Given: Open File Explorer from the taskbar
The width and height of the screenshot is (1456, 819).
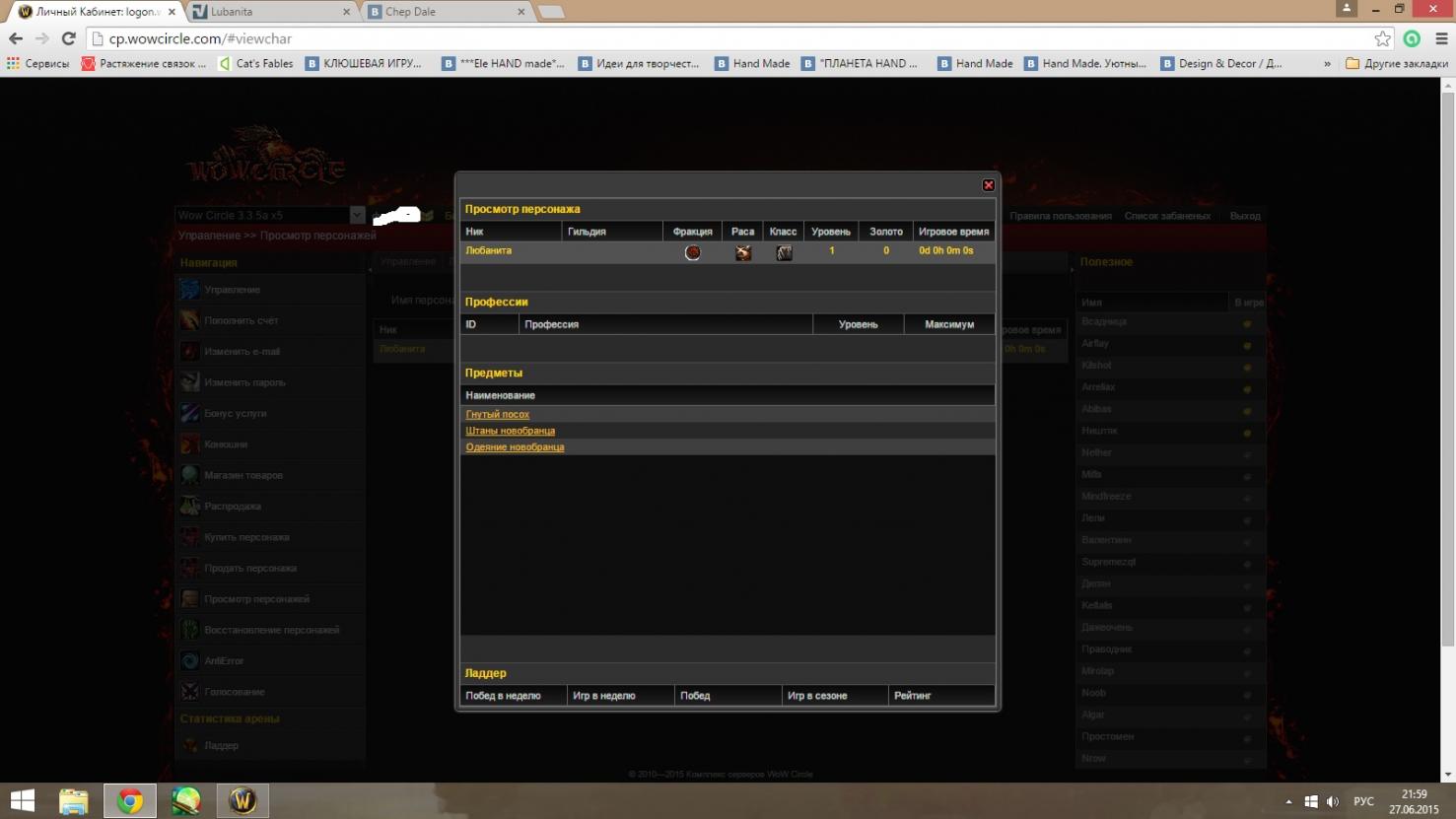Looking at the screenshot, I should pos(74,800).
